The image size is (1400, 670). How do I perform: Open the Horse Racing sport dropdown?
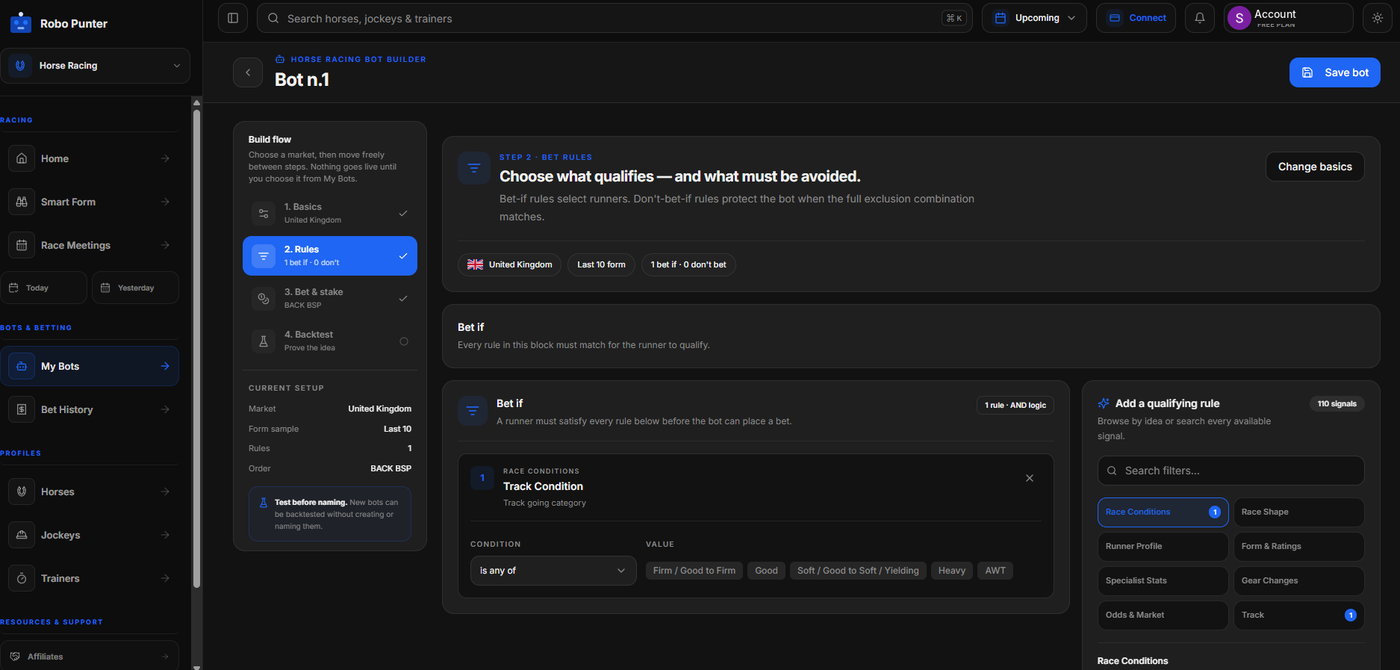tap(95, 66)
